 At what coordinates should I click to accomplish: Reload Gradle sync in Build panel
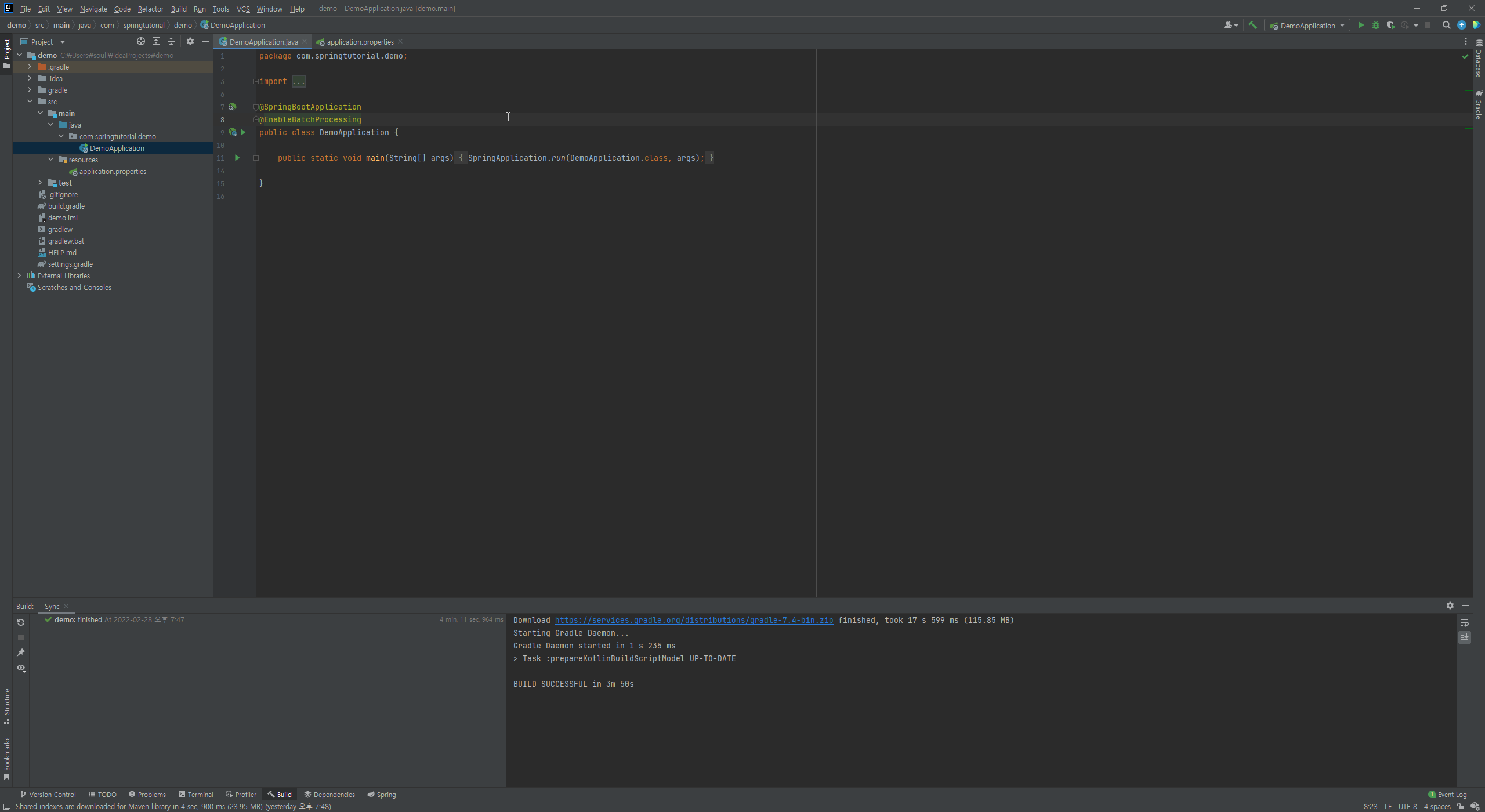[21, 622]
